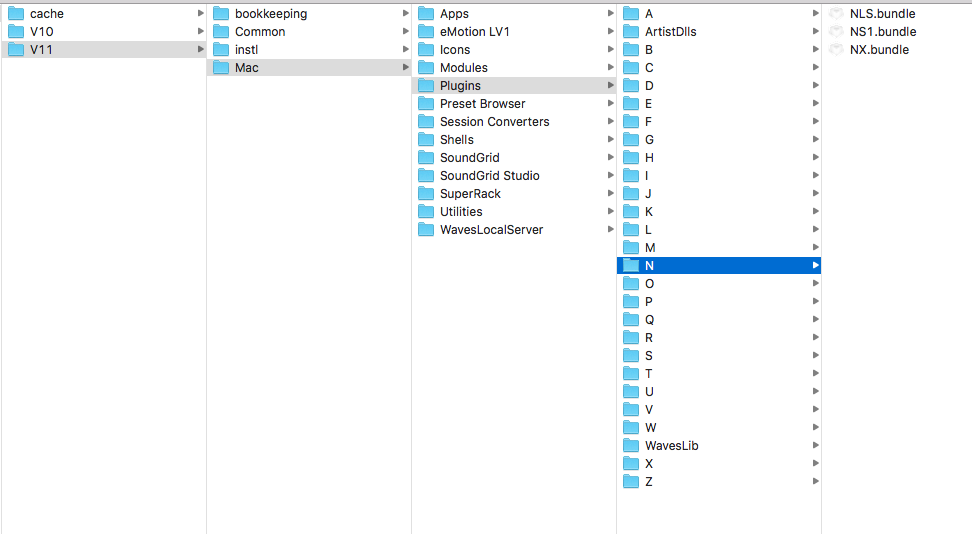This screenshot has height=534, width=972.
Task: Open the folder named L
Action: pos(719,229)
